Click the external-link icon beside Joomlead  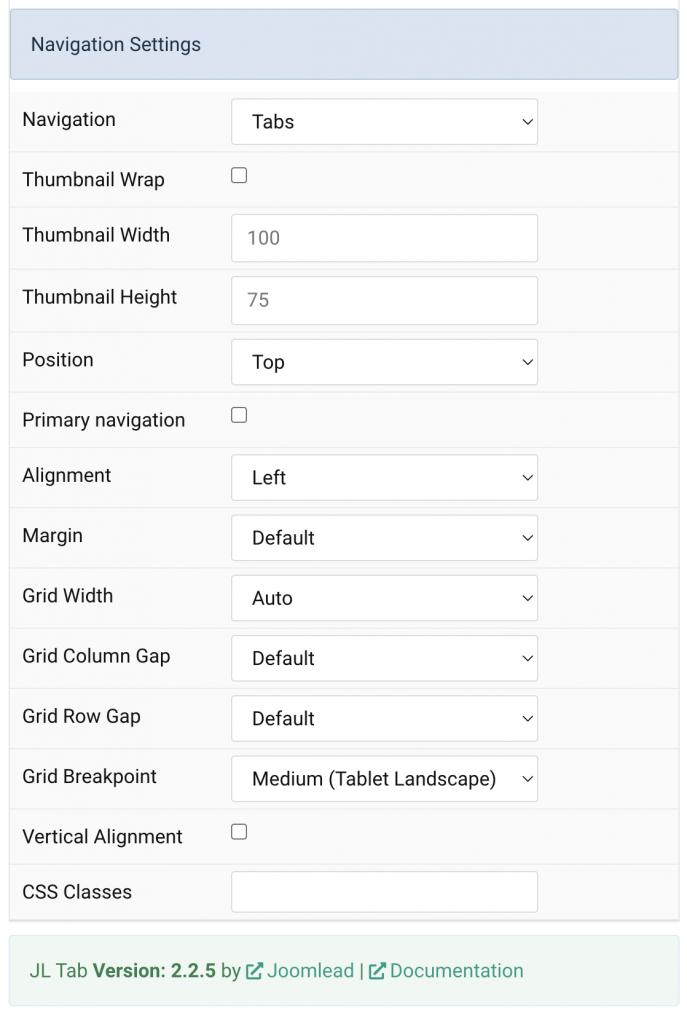(255, 970)
